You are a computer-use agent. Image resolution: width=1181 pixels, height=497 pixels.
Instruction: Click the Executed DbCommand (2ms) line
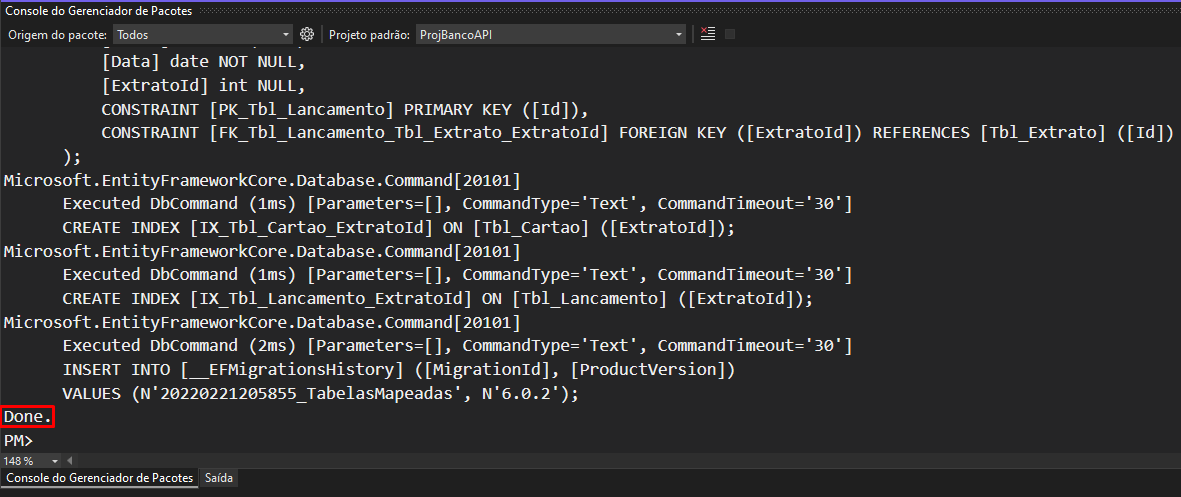pos(457,346)
